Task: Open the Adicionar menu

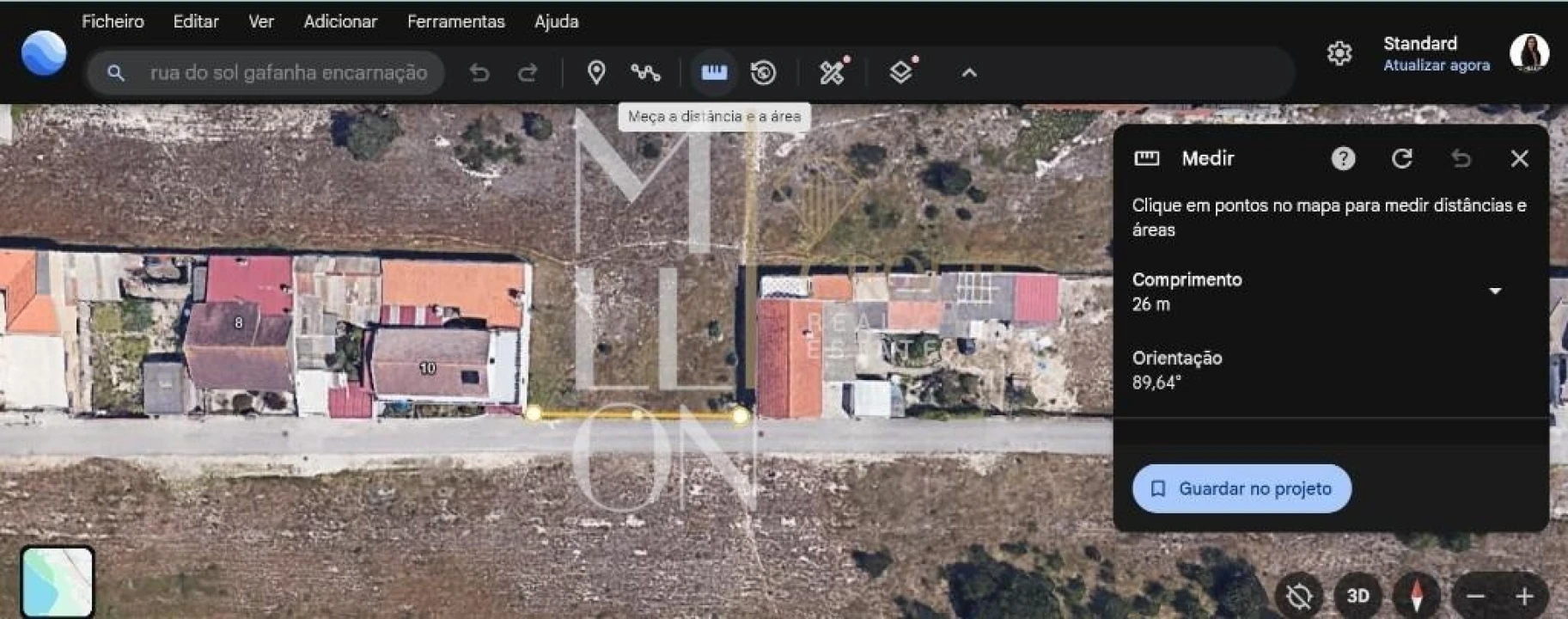Action: [340, 21]
